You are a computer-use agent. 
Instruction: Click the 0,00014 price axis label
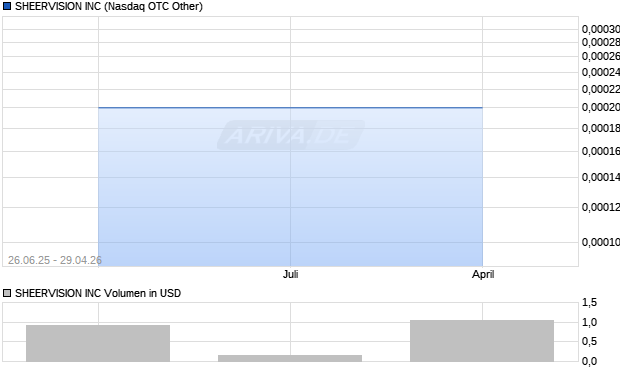pos(601,177)
